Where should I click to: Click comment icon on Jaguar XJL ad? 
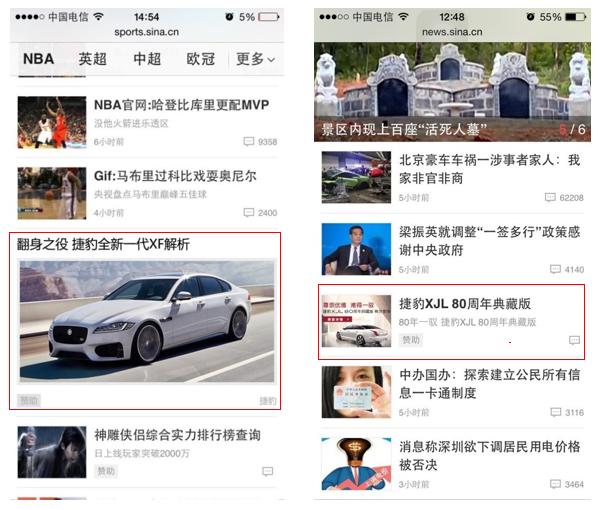tap(574, 340)
